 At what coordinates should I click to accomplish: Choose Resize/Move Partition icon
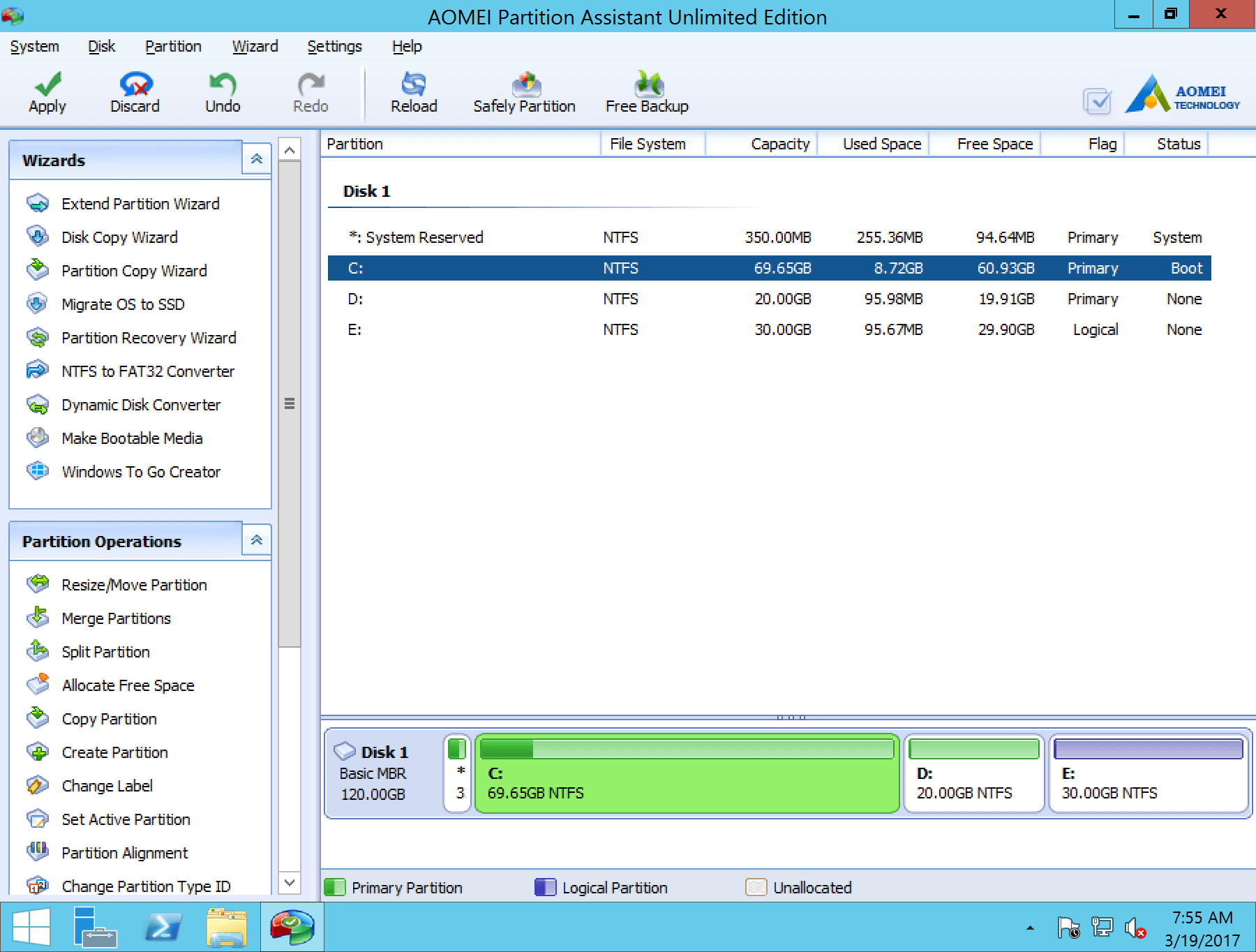click(x=38, y=584)
